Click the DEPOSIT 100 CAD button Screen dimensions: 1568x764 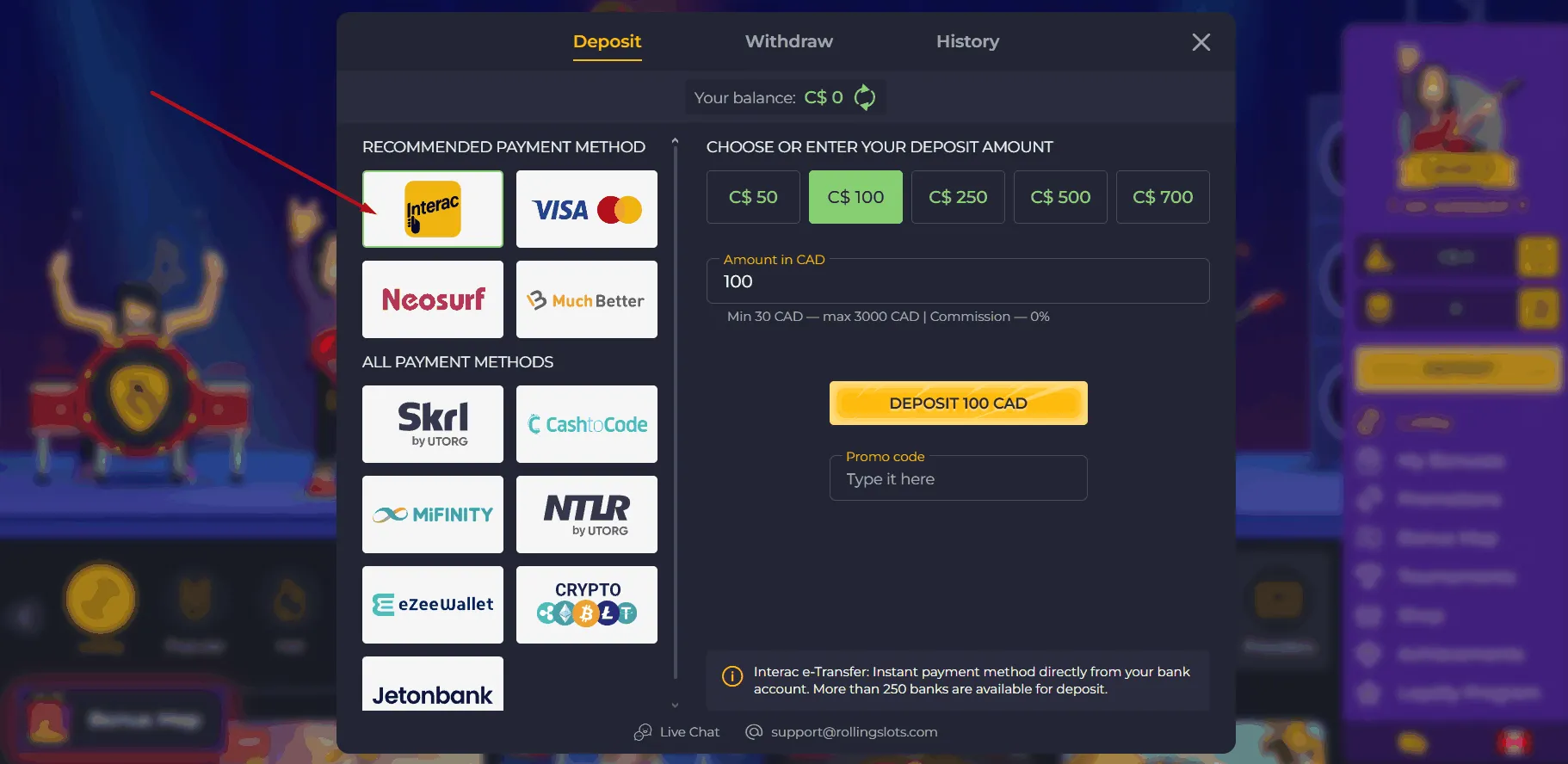959,403
